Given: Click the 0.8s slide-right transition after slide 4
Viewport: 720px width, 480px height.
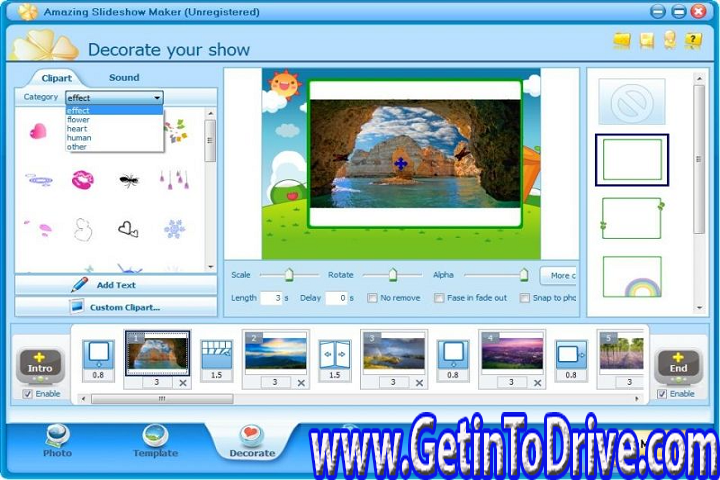Looking at the screenshot, I should click(571, 355).
